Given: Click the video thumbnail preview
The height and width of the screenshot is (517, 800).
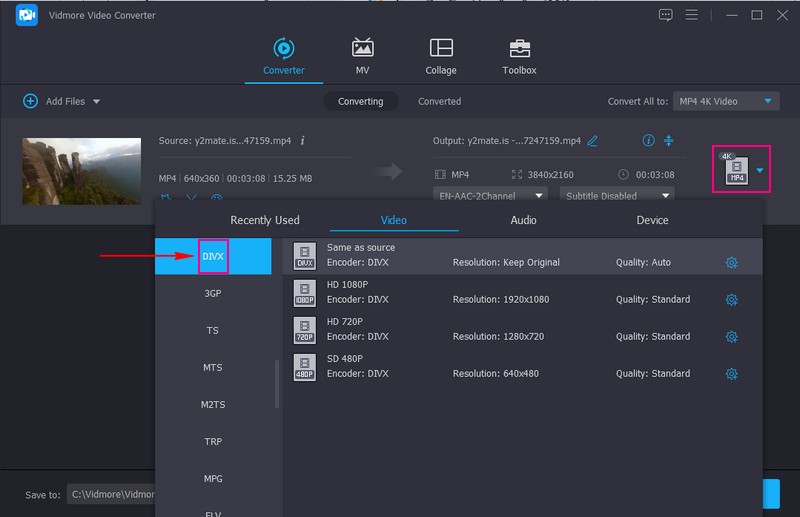Looking at the screenshot, I should pyautogui.click(x=82, y=171).
